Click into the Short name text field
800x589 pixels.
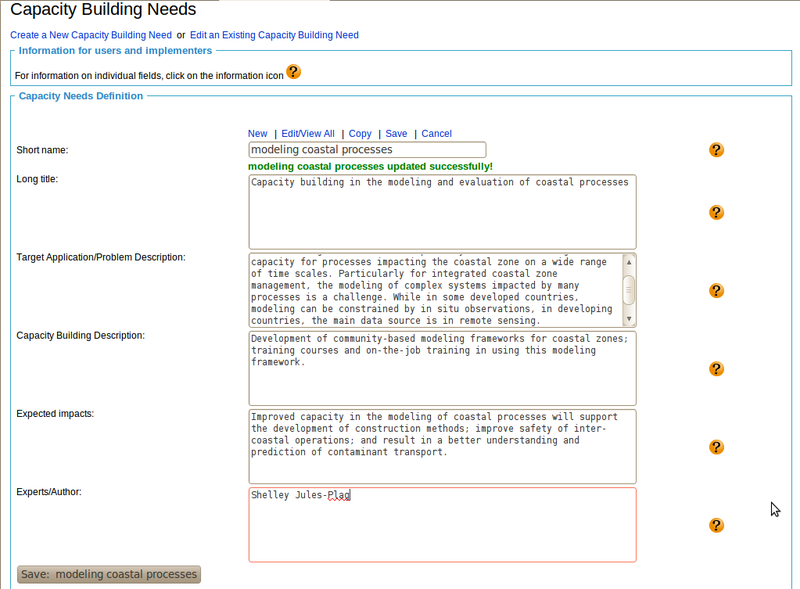(366, 150)
